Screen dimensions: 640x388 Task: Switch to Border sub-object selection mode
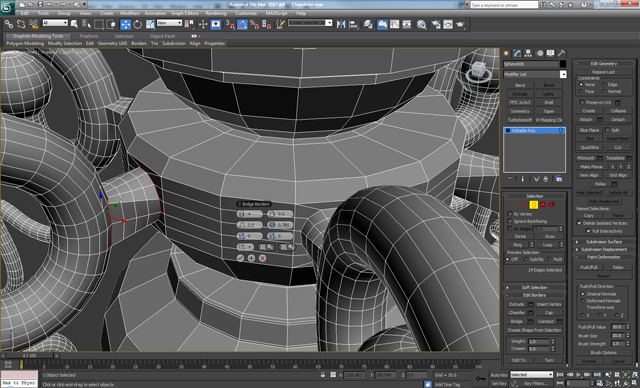pos(533,204)
